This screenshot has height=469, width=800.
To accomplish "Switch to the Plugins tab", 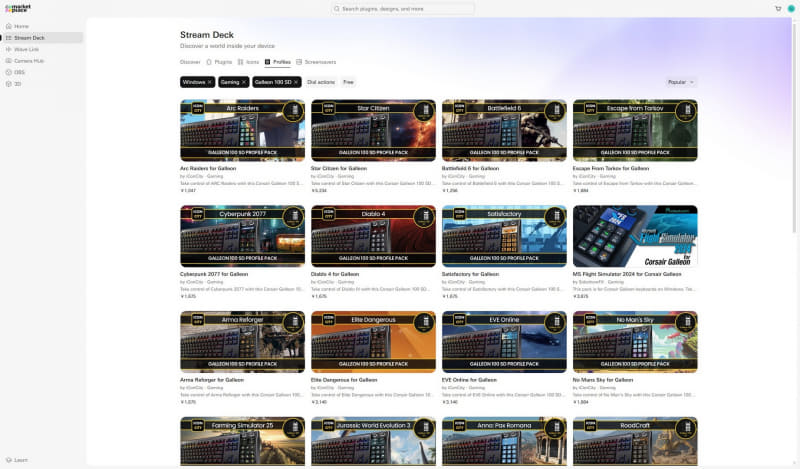I will click(x=219, y=62).
